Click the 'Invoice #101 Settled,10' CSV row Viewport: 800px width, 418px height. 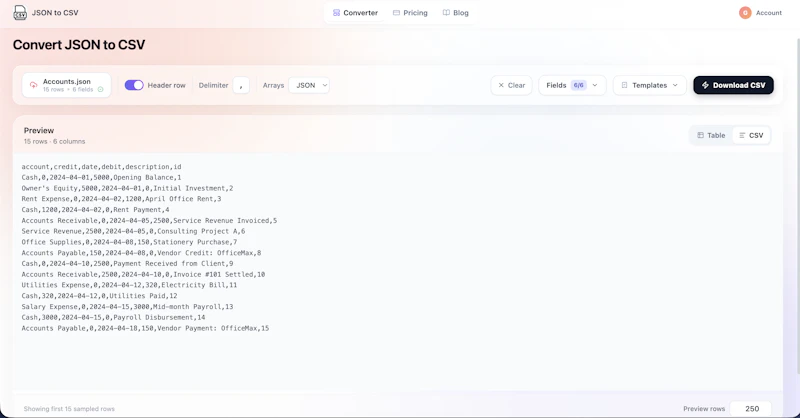pyautogui.click(x=143, y=274)
